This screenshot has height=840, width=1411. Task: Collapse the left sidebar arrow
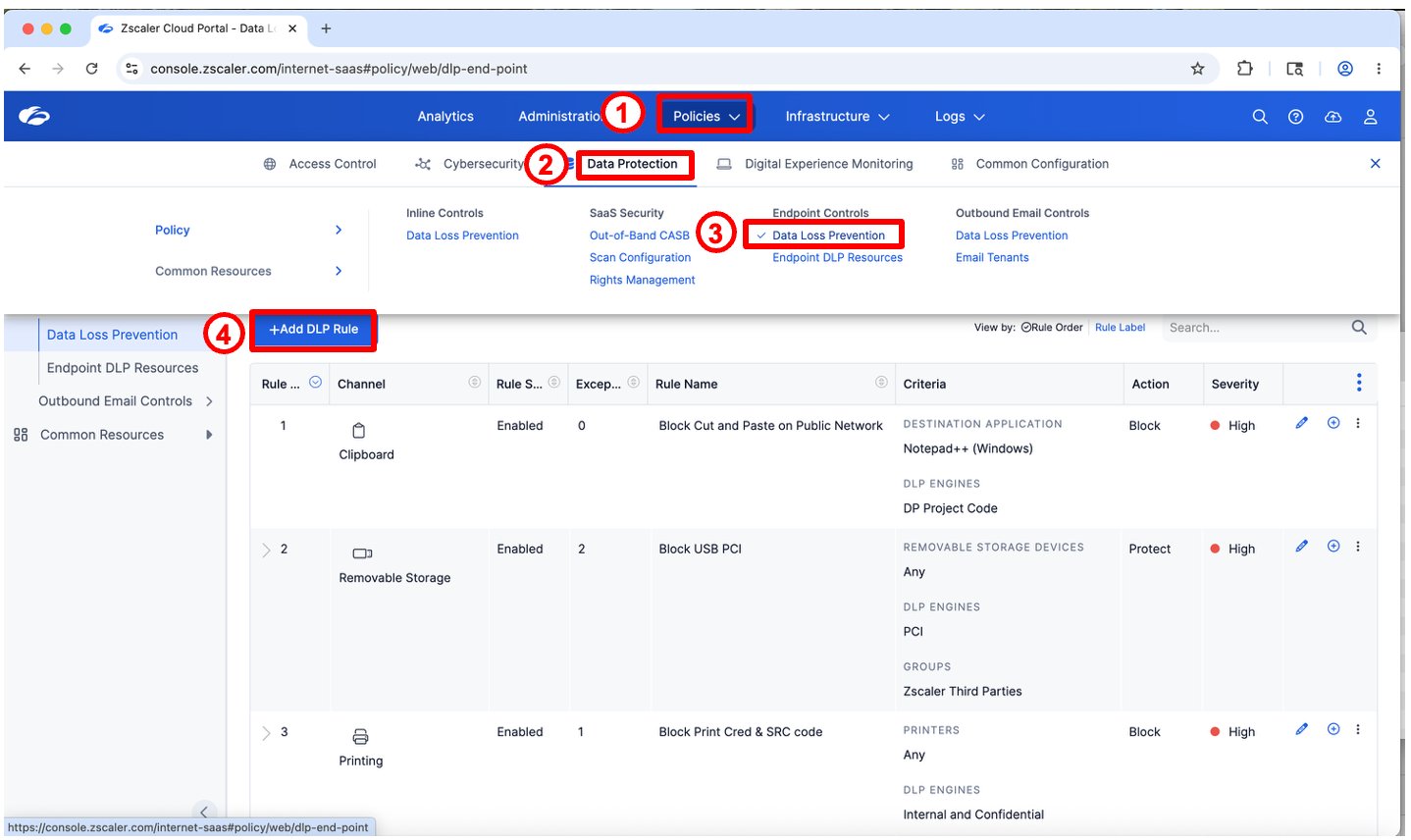[204, 812]
